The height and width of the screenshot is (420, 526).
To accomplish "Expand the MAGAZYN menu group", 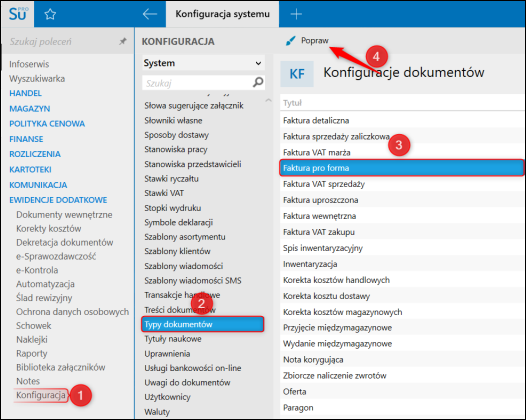I will (x=30, y=109).
